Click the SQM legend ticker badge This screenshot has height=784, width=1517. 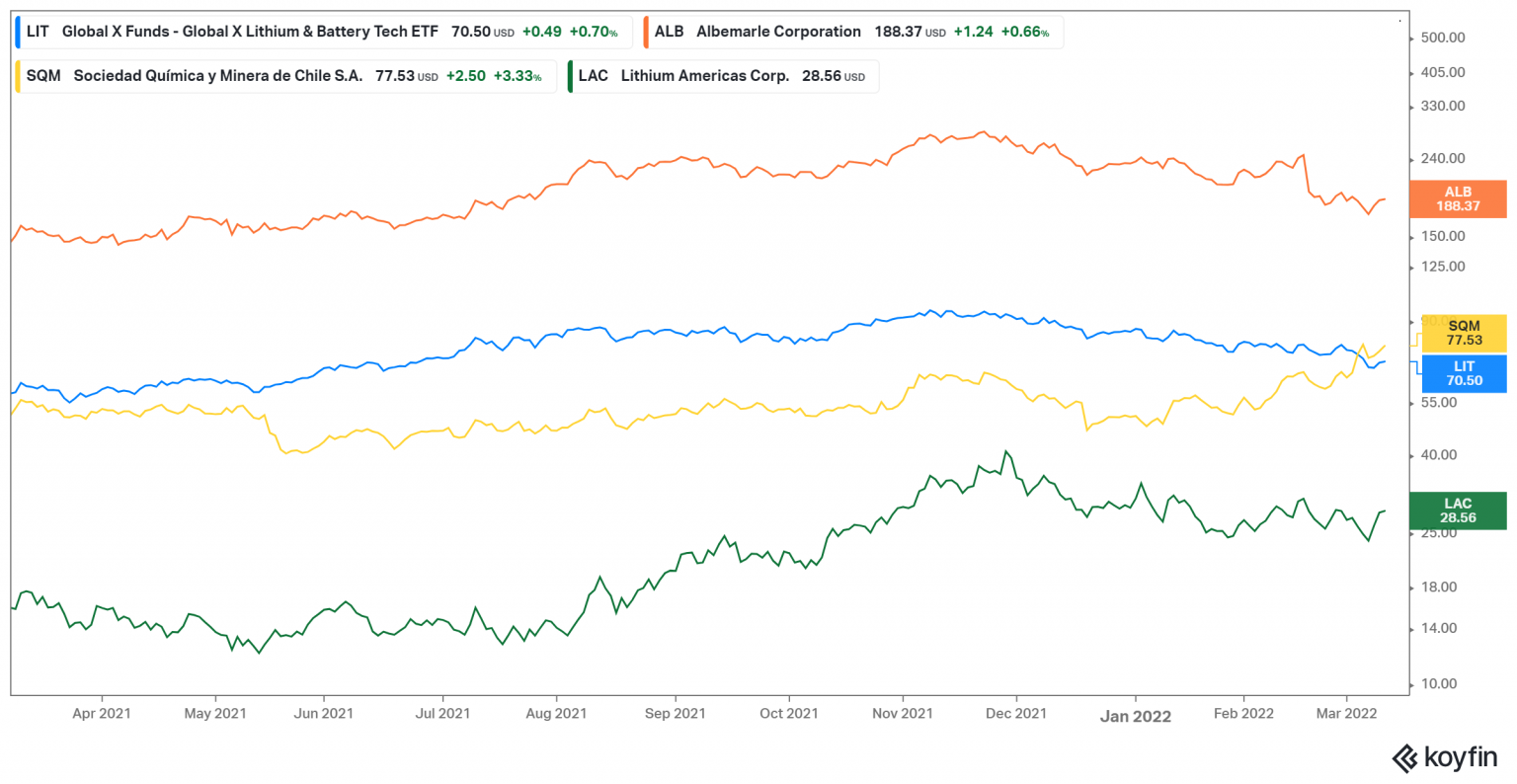click(x=40, y=75)
